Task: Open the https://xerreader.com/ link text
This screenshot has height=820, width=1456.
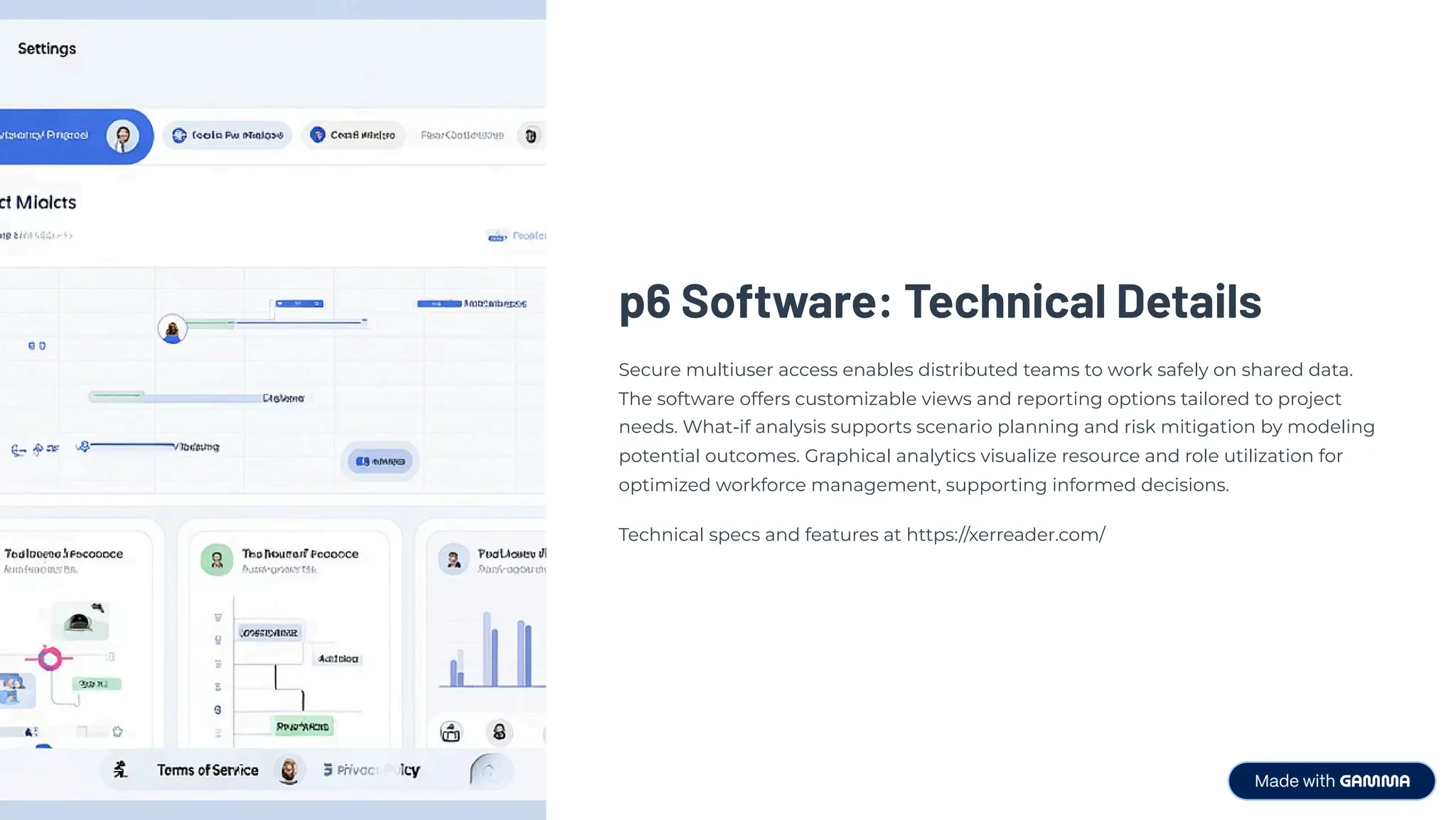Action: pyautogui.click(x=1005, y=534)
